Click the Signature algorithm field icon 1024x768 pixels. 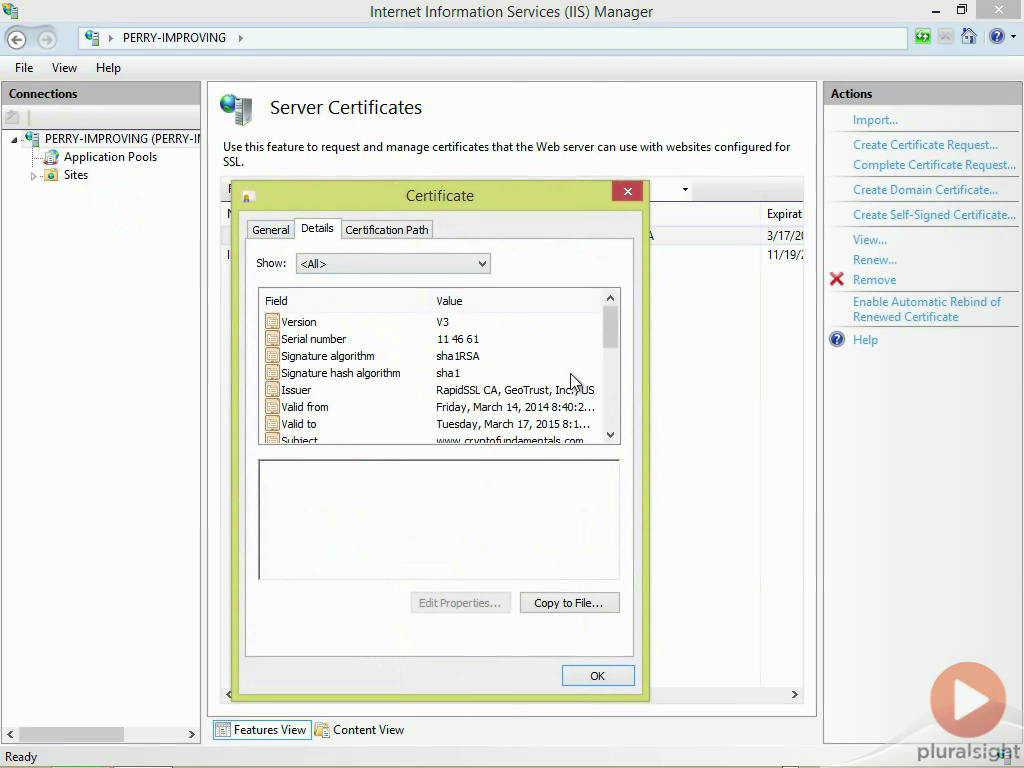pos(272,356)
